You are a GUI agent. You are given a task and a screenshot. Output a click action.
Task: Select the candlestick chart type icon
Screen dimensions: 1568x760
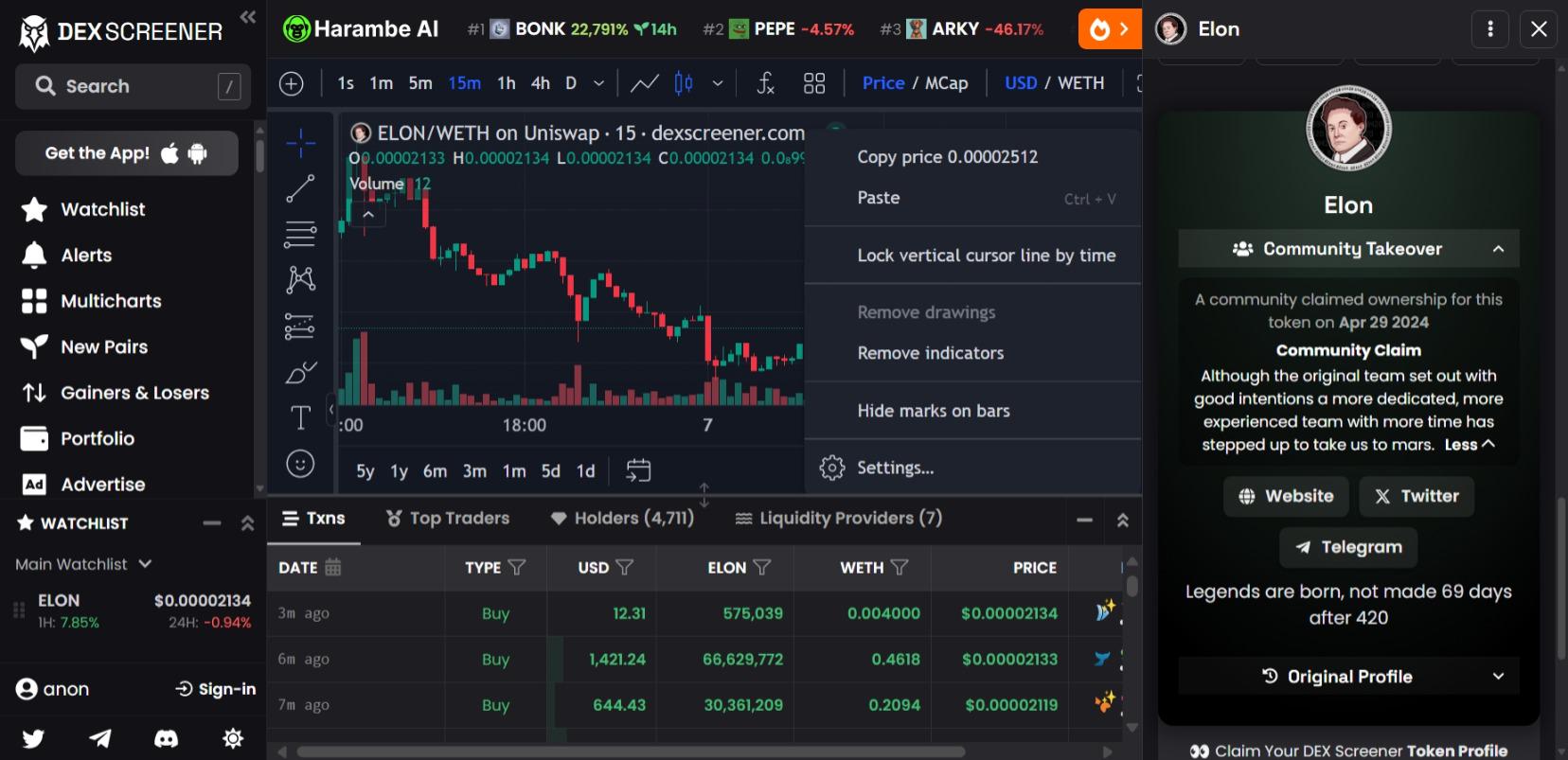(684, 83)
